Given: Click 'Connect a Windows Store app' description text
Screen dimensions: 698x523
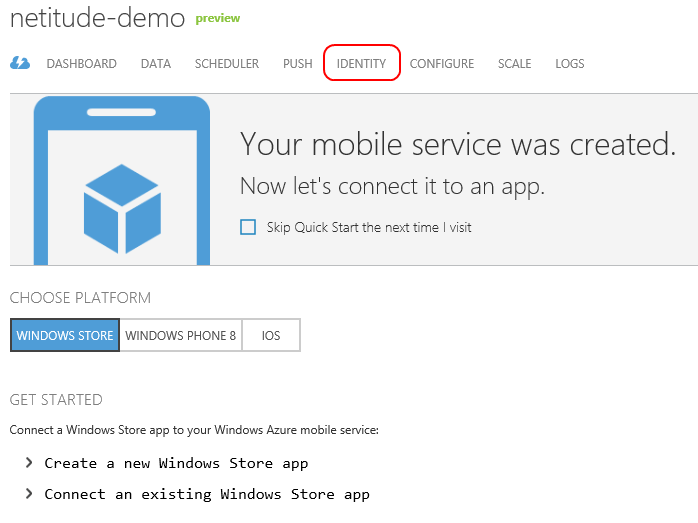Looking at the screenshot, I should click(194, 430).
